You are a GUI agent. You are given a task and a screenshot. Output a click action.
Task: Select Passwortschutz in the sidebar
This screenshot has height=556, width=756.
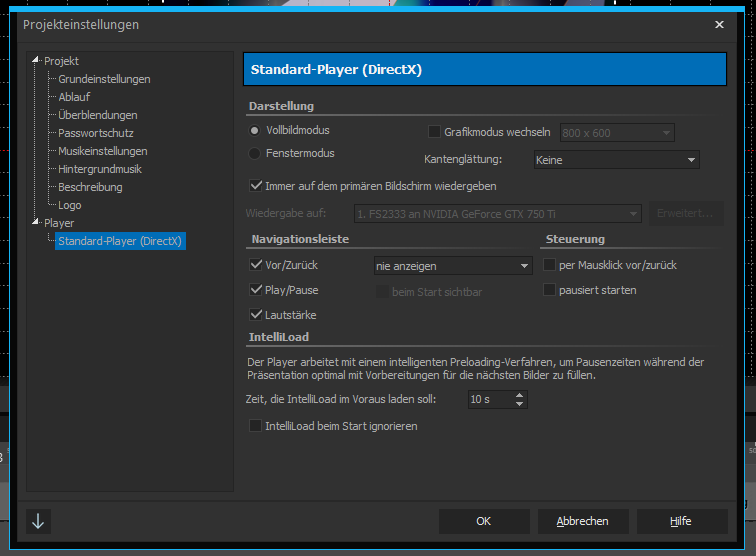click(96, 133)
